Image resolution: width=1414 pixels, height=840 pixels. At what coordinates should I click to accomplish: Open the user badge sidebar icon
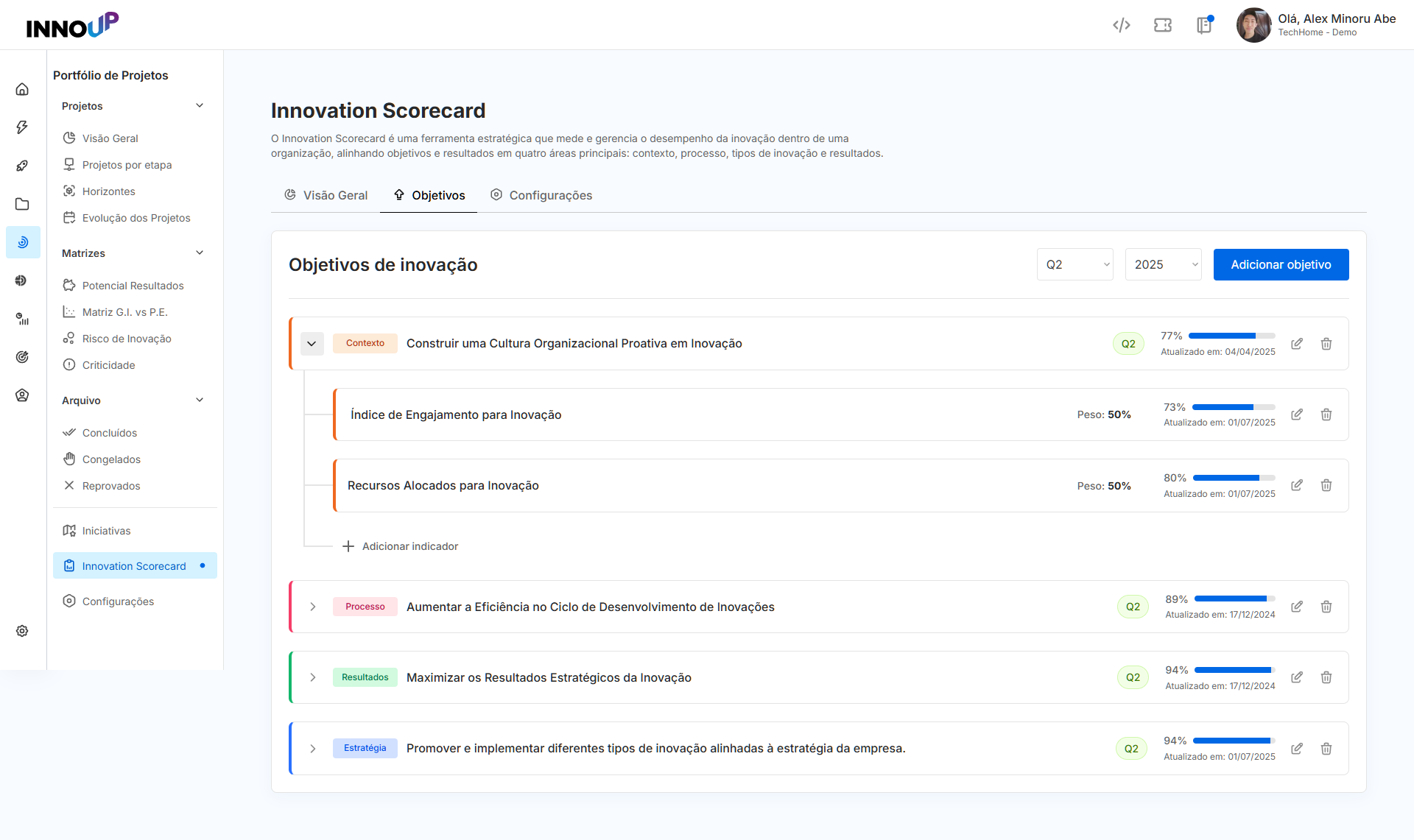click(x=22, y=395)
